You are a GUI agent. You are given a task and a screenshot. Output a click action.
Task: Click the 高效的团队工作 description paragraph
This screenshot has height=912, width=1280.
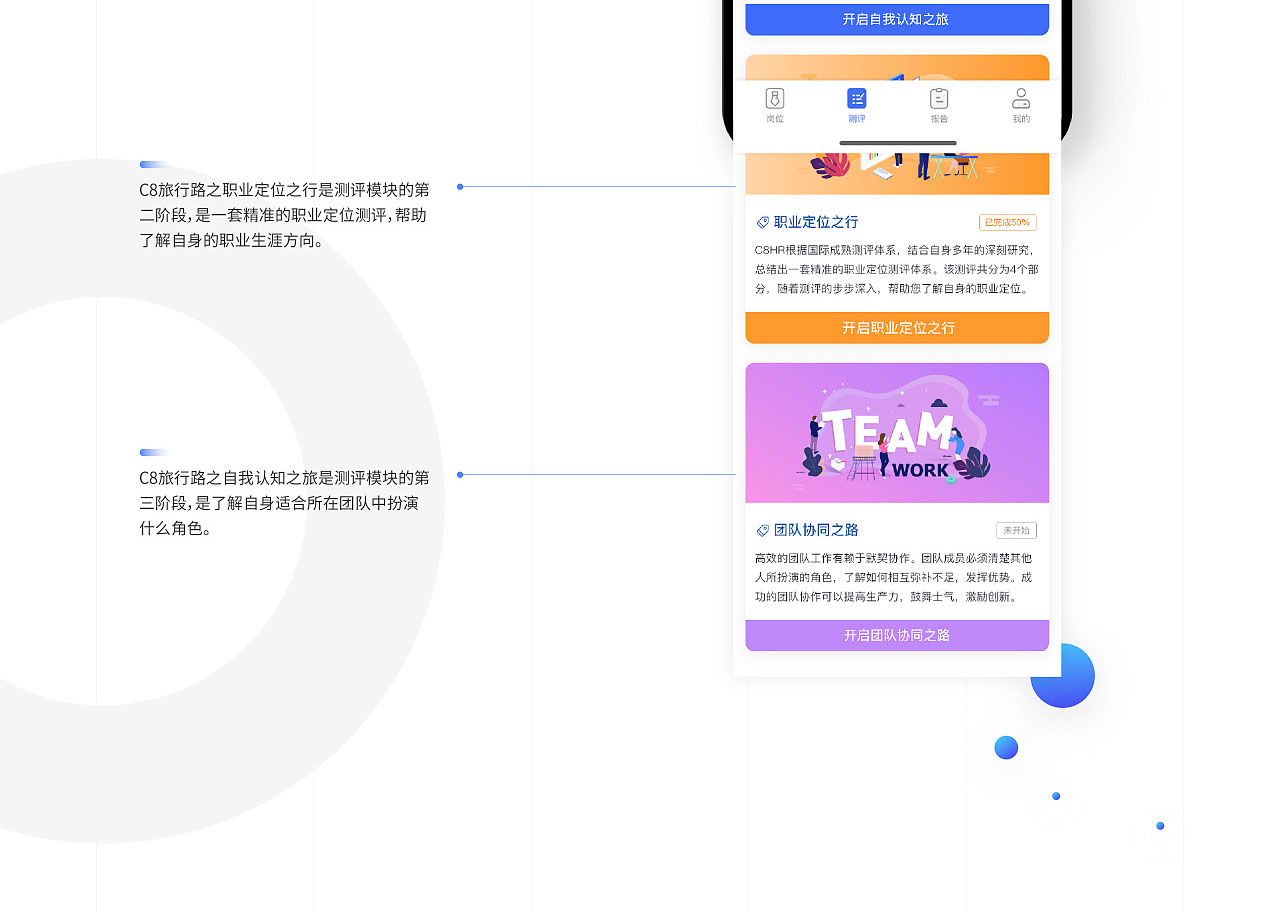point(893,578)
